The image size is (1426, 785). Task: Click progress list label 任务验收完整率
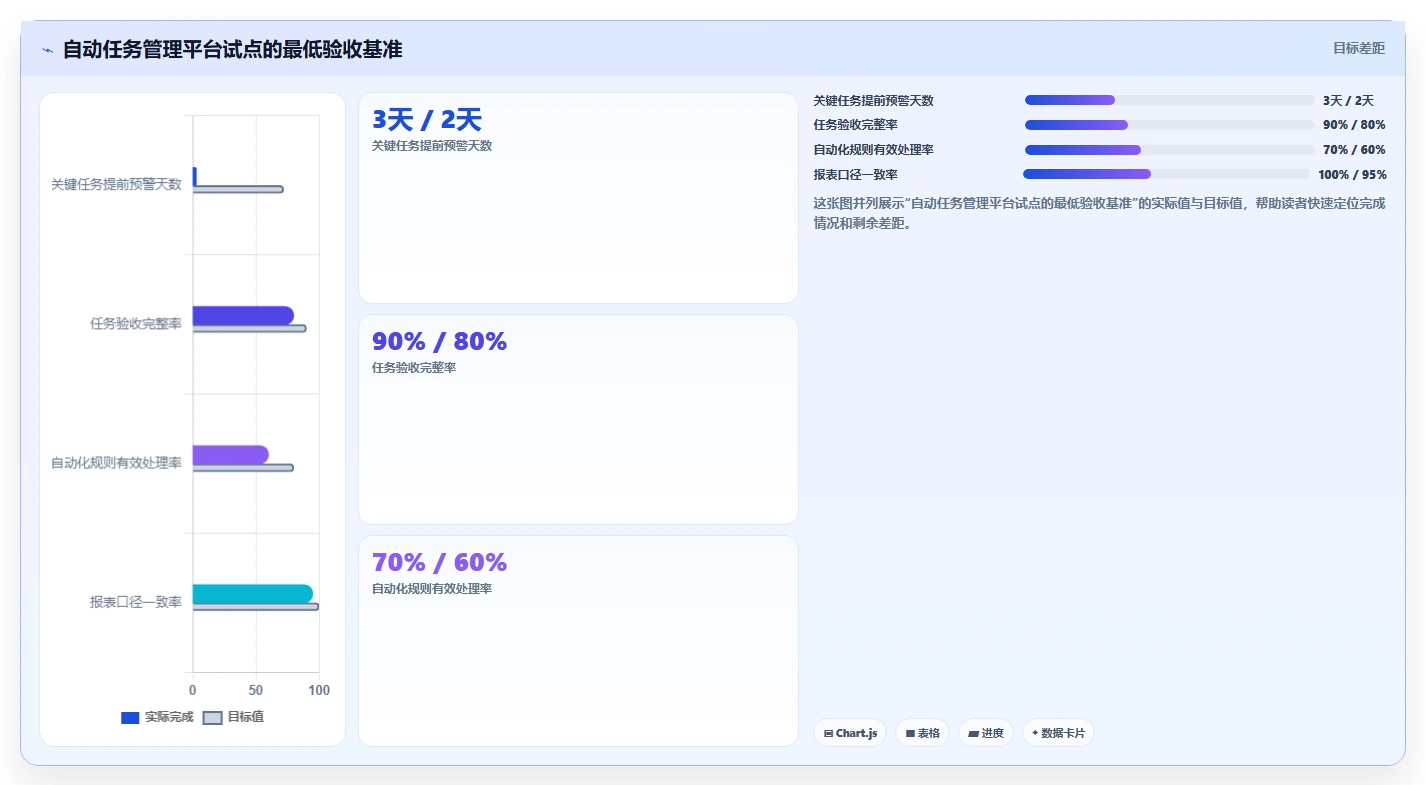tap(856, 125)
